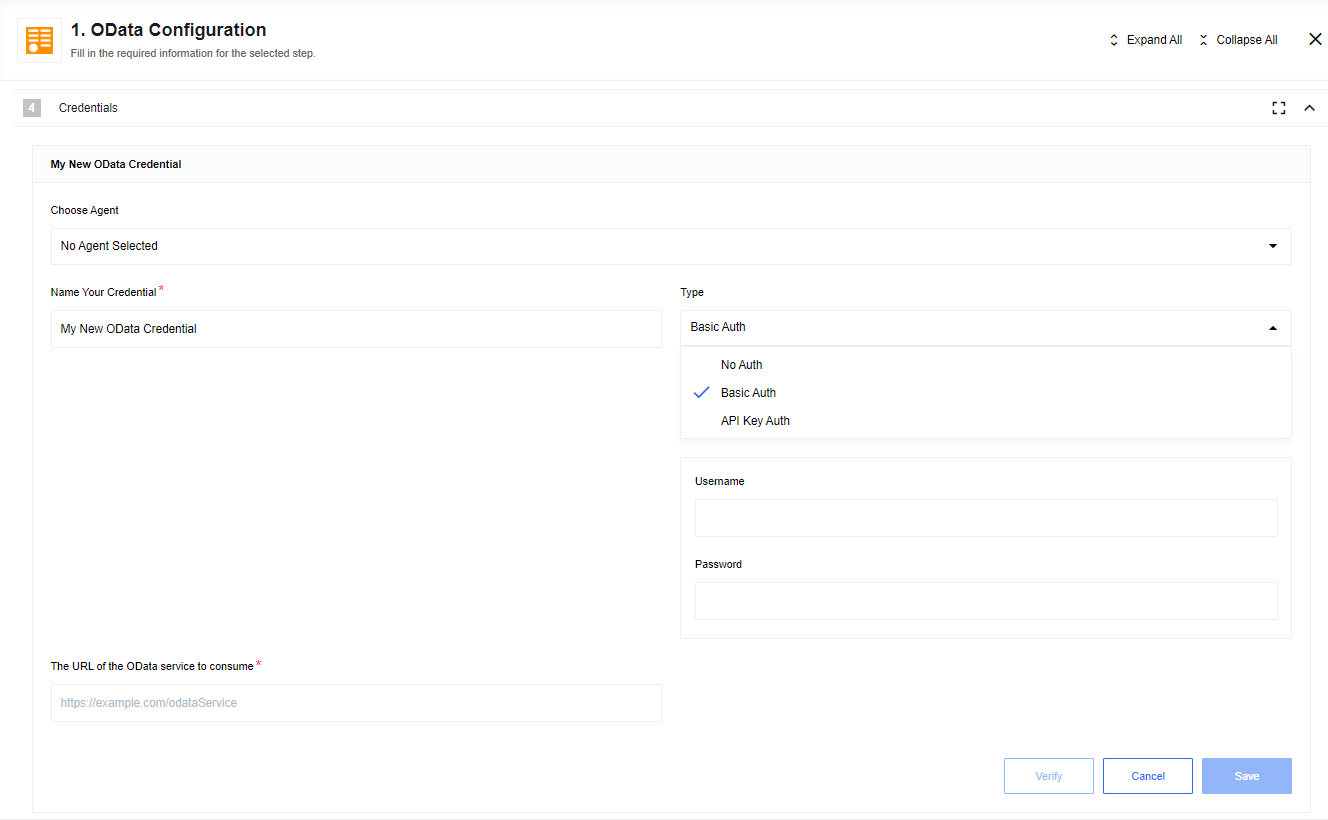Collapse the Type dropdown via its arrow
The image size is (1328, 820).
pos(1273,327)
